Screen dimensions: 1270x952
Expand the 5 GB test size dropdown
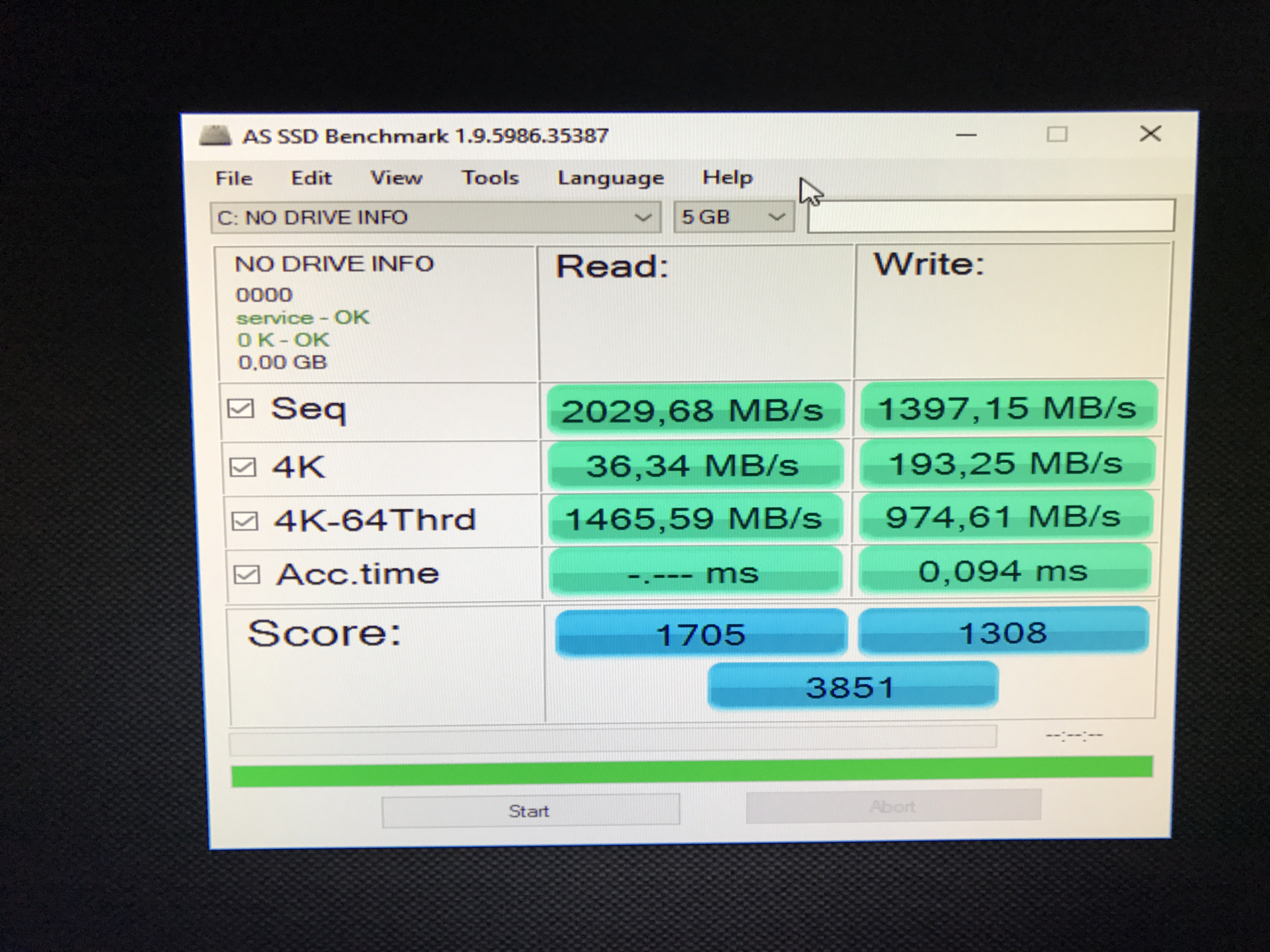[734, 217]
